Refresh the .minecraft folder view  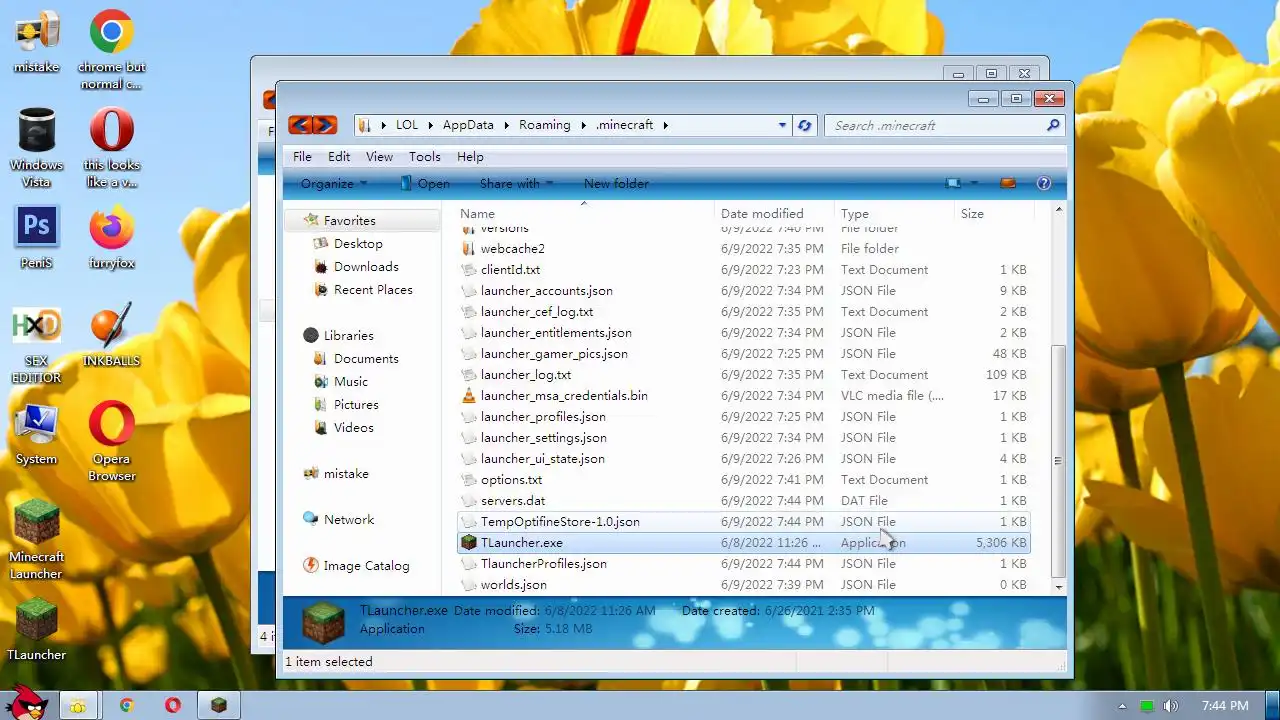(805, 125)
